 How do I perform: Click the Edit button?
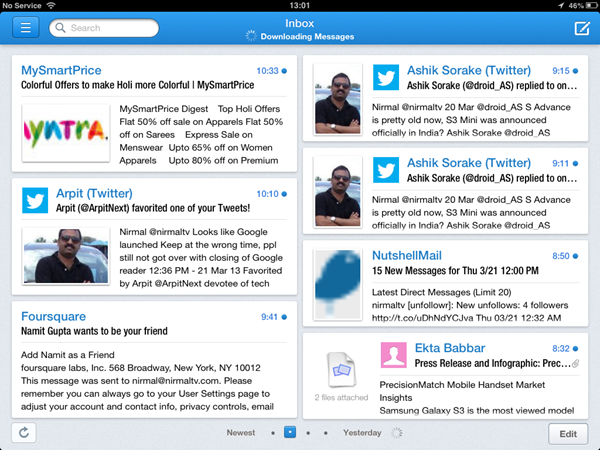[568, 434]
